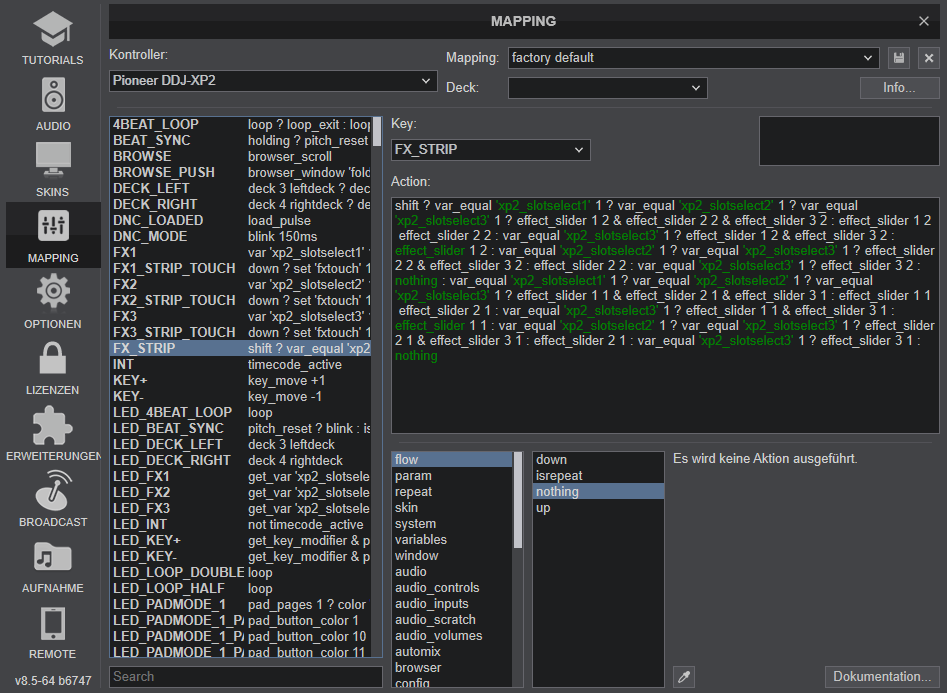Choose the repeat action category
947x693 pixels.
(452, 492)
